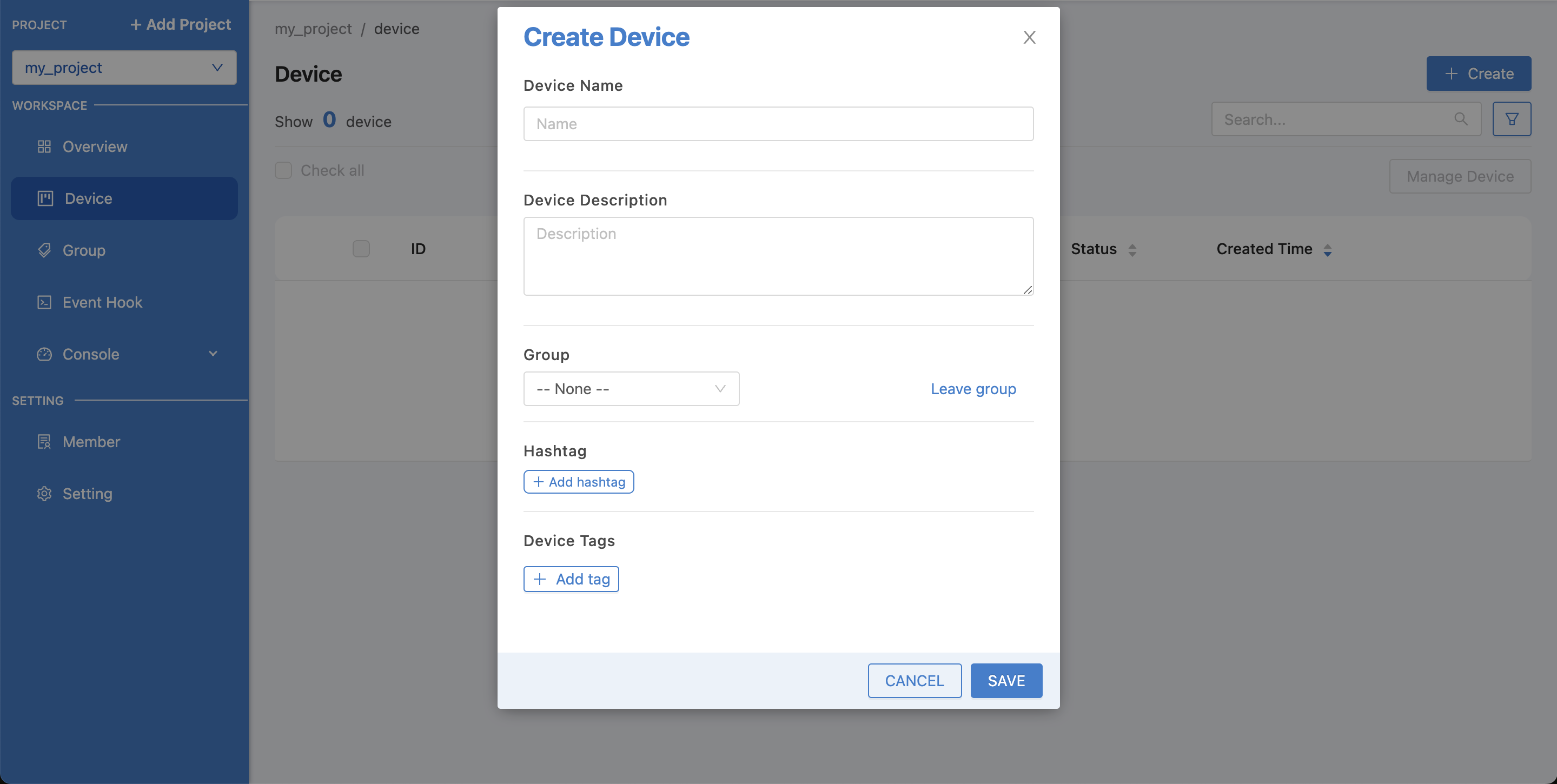
Task: Click Add hashtag button
Action: [579, 481]
